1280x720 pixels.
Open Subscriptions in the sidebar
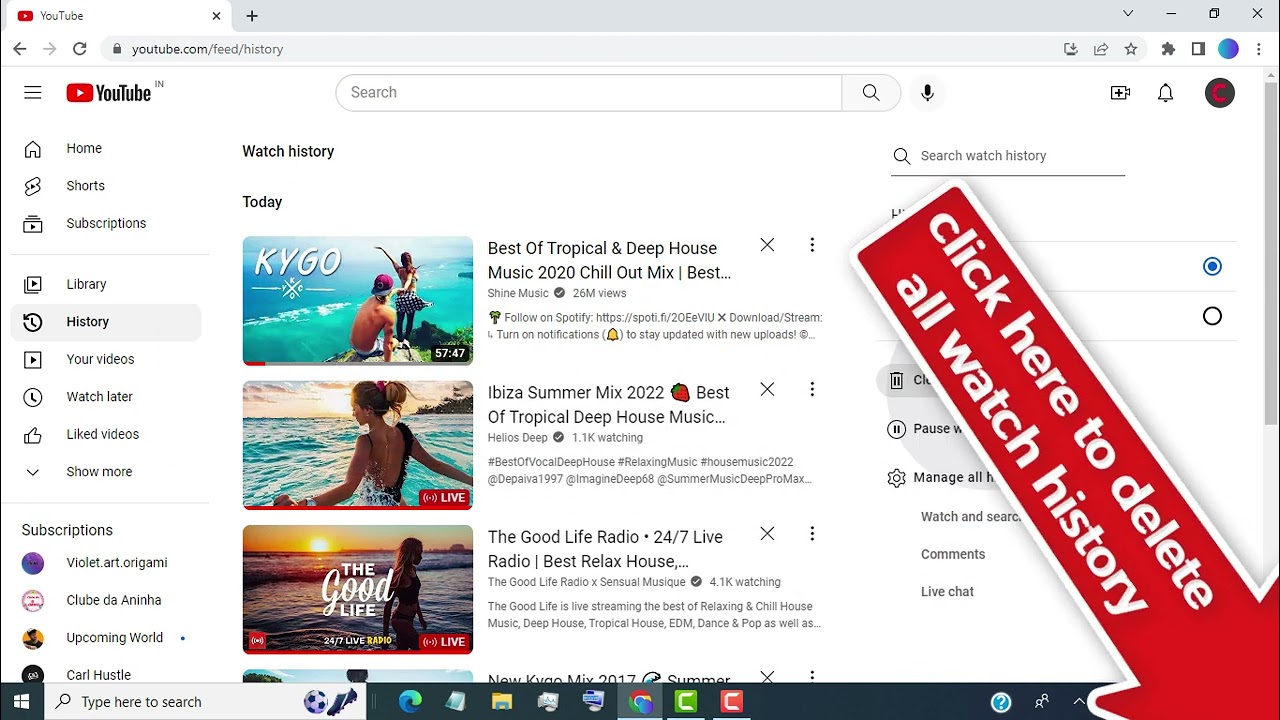[105, 224]
